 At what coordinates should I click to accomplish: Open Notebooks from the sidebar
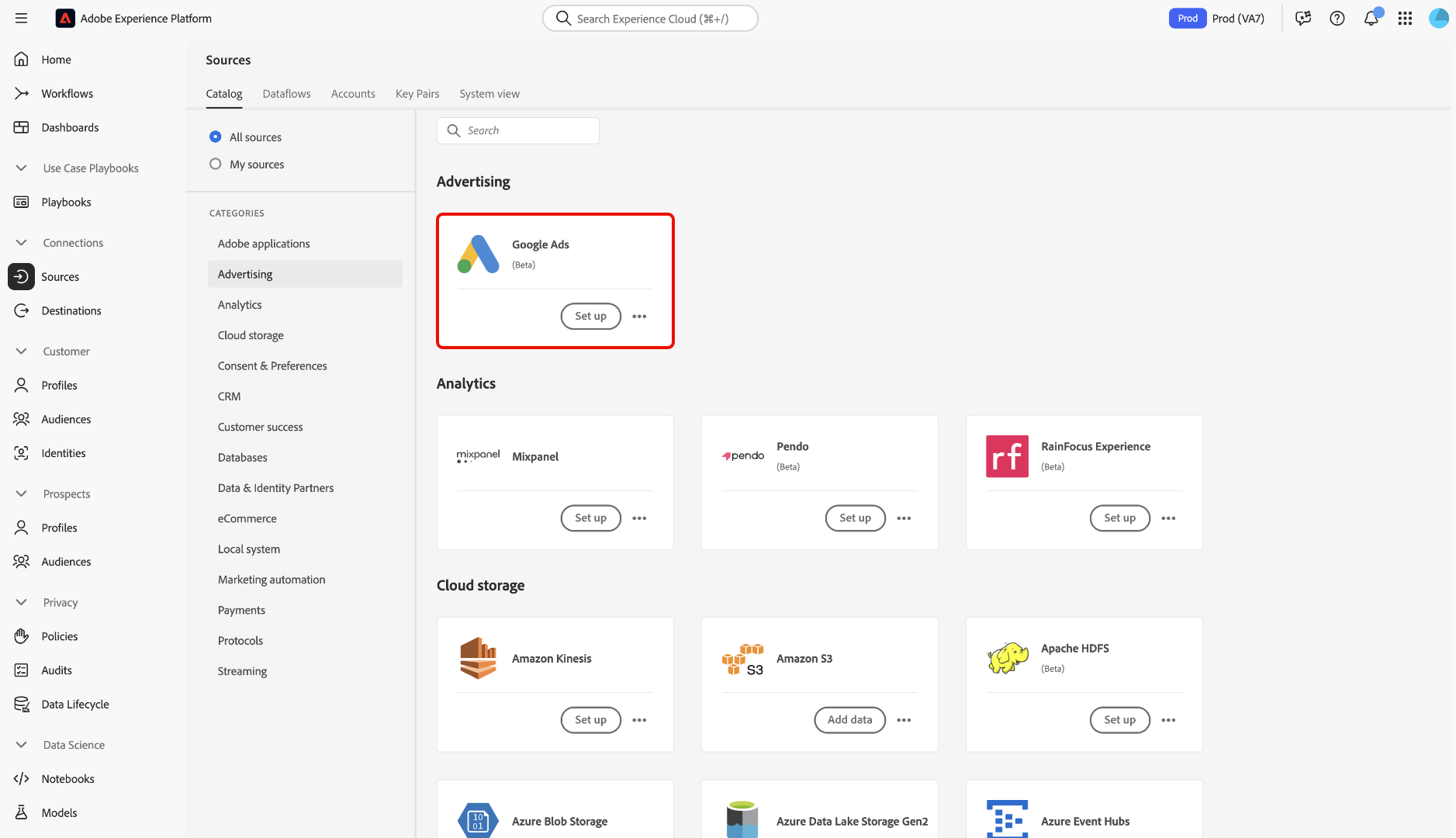point(67,779)
